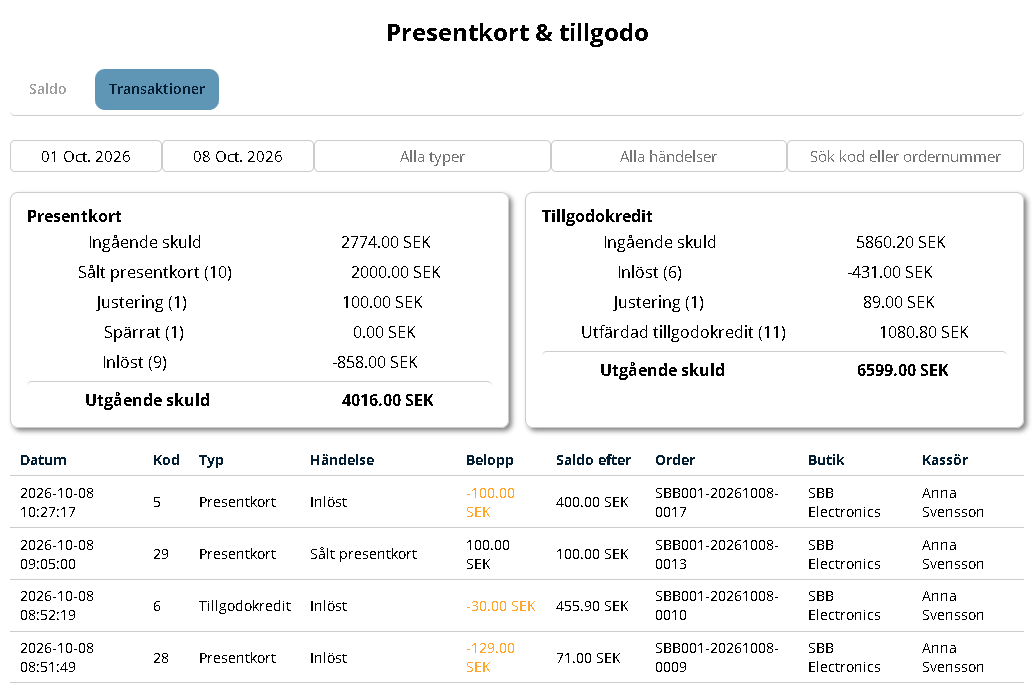The height and width of the screenshot is (685, 1034).
Task: Click the 4016.00 SEK outgoing debt total
Action: point(388,400)
